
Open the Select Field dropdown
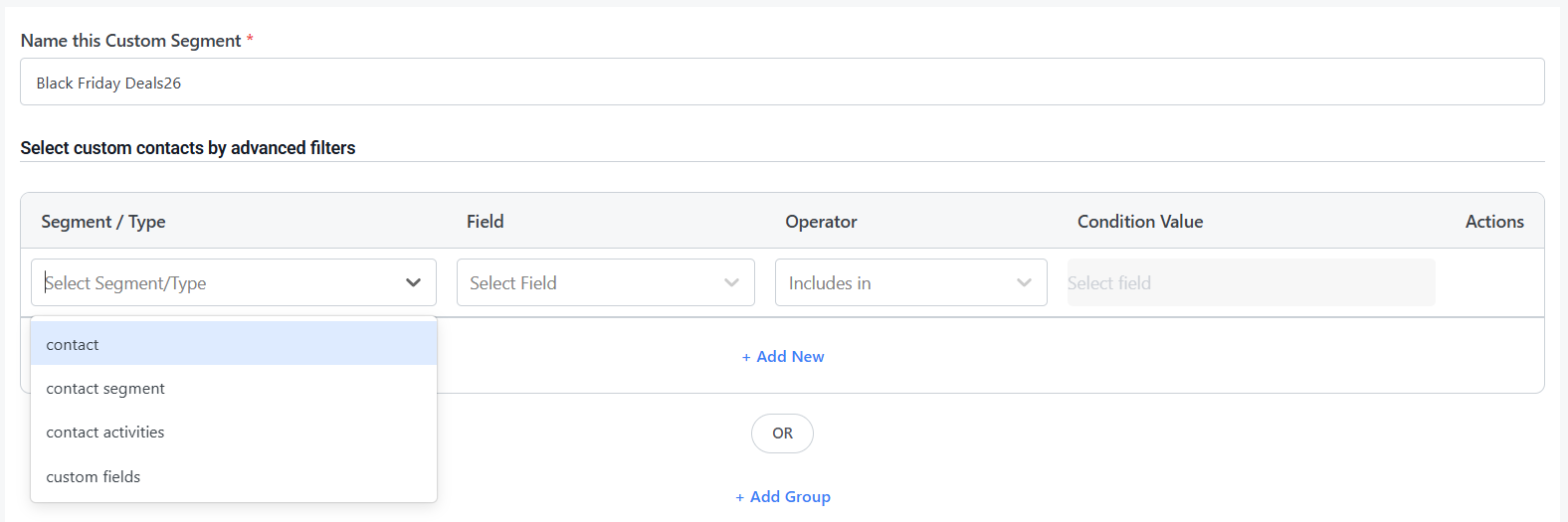coord(605,282)
